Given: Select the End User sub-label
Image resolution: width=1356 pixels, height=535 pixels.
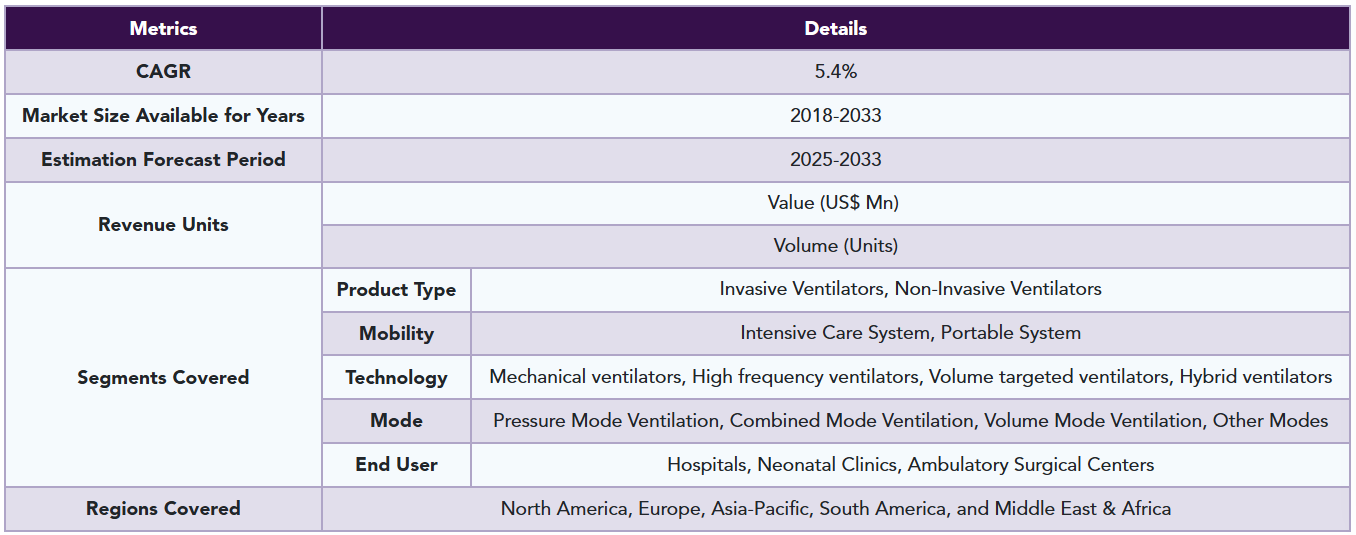Looking at the screenshot, I should point(396,465).
